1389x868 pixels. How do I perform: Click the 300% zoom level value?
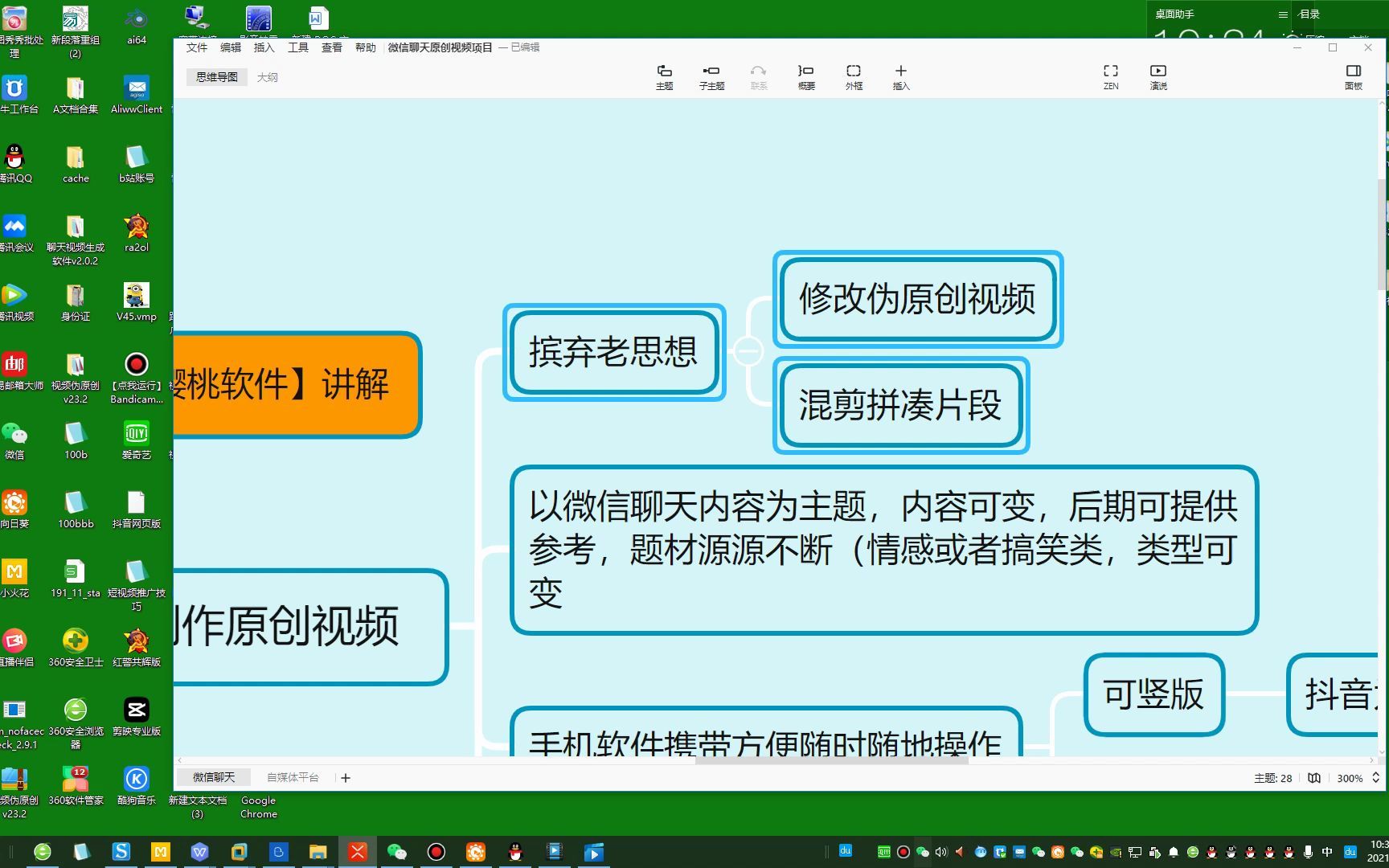[x=1350, y=778]
